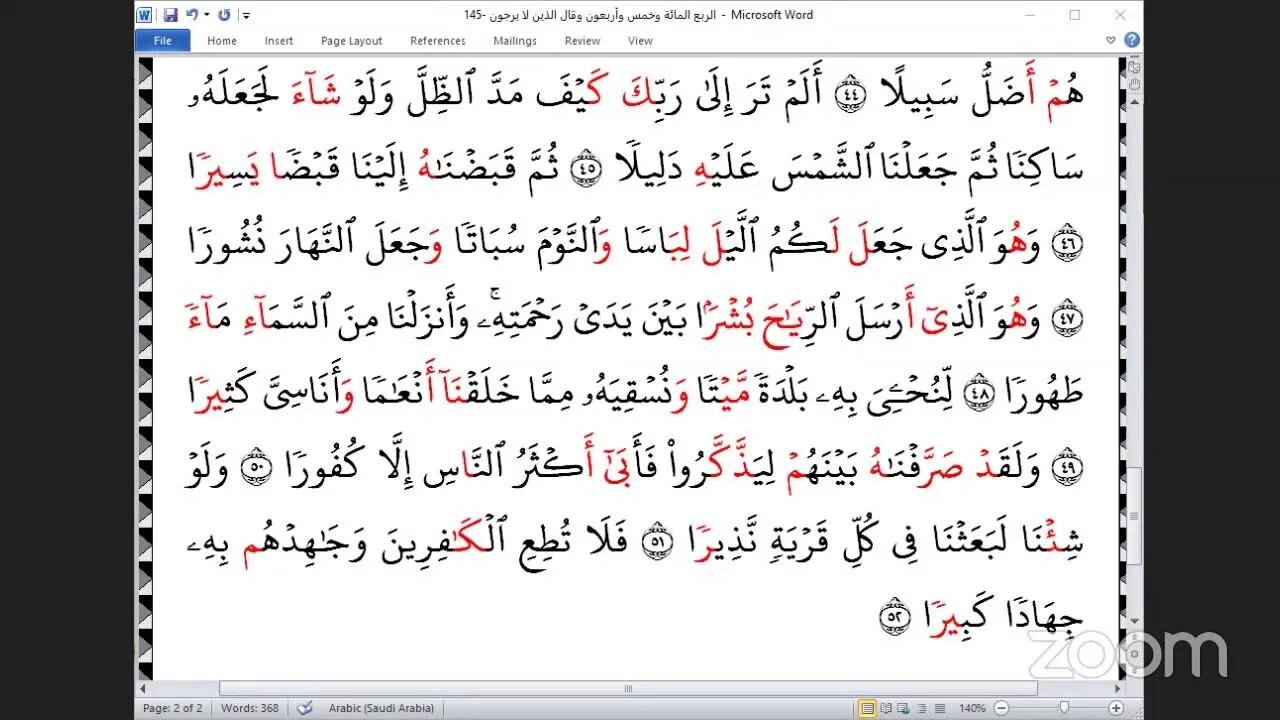Toggle the ruler button atop vertical scrollbar
This screenshot has height=720, width=1280.
[1134, 66]
